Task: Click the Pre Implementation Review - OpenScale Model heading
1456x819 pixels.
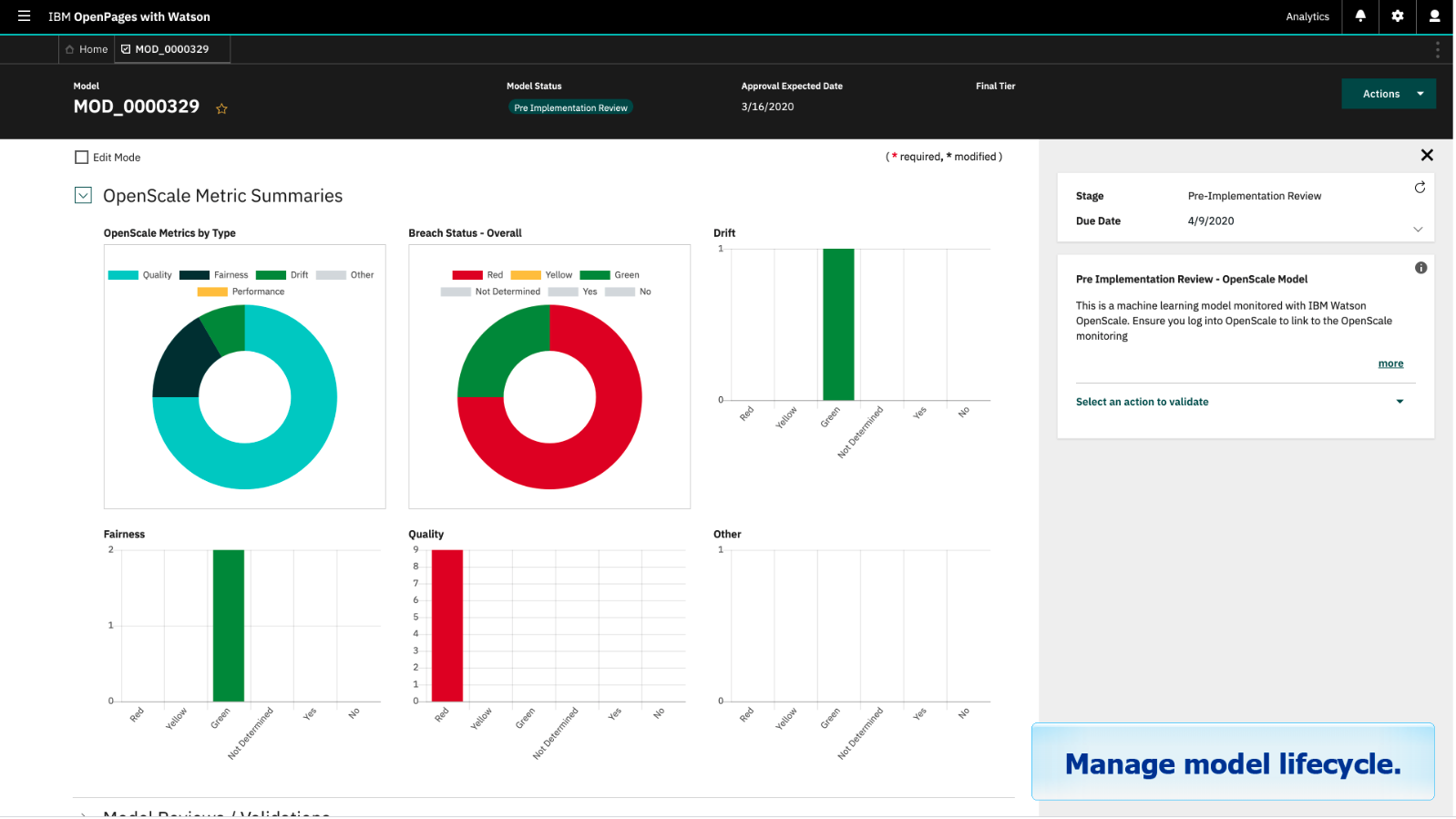Action: tap(1192, 280)
